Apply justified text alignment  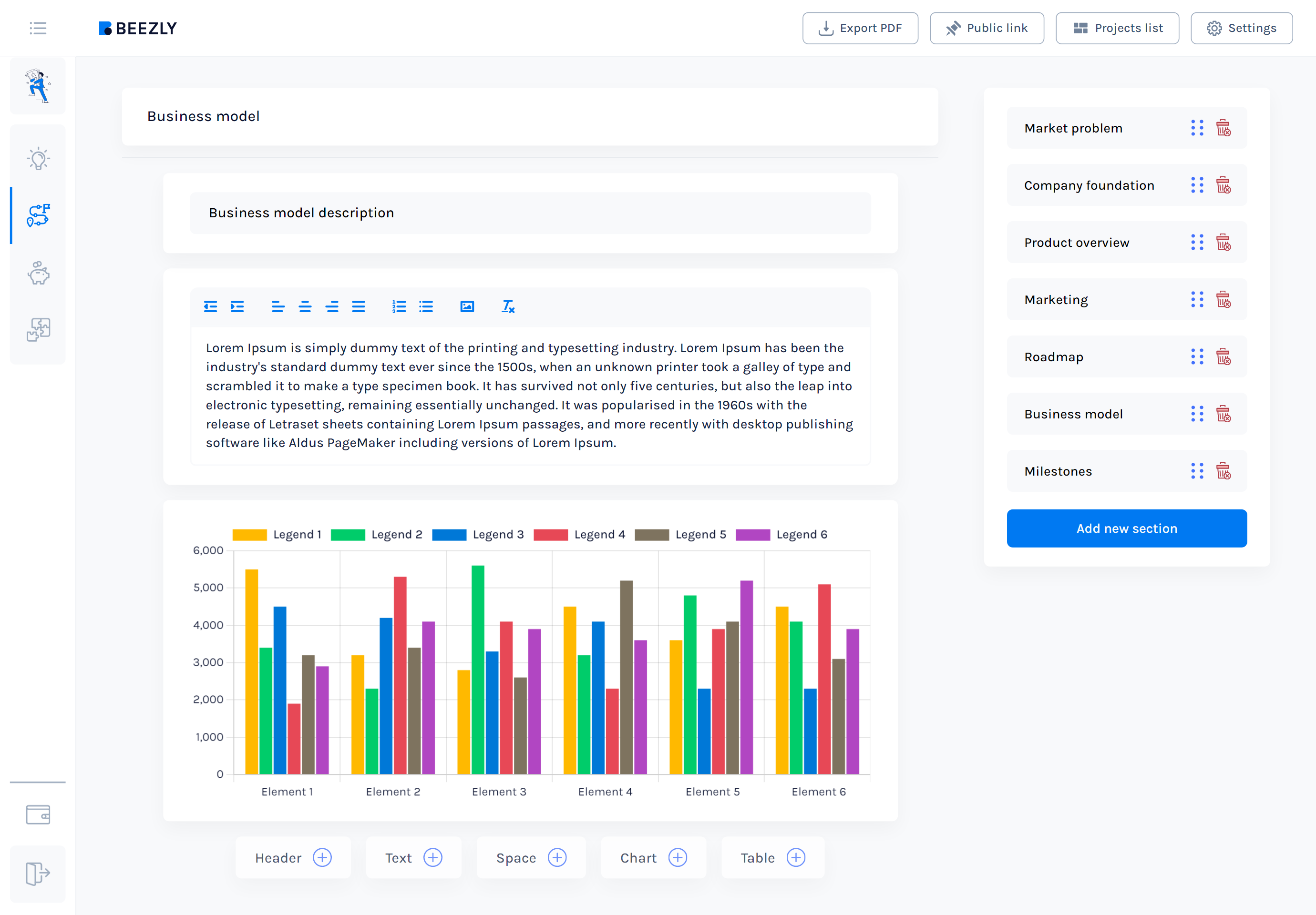pos(359,306)
